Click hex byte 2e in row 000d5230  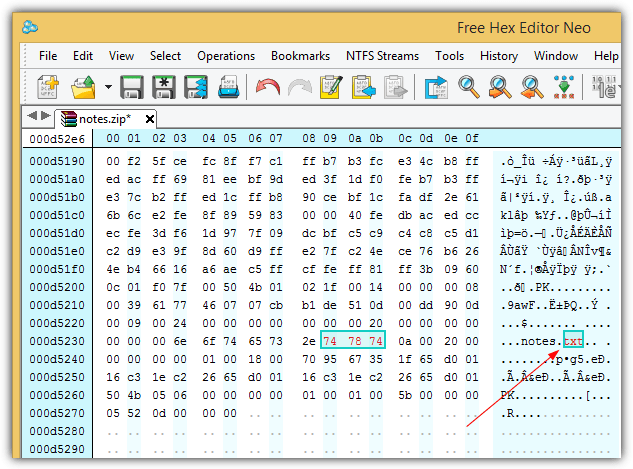308,341
